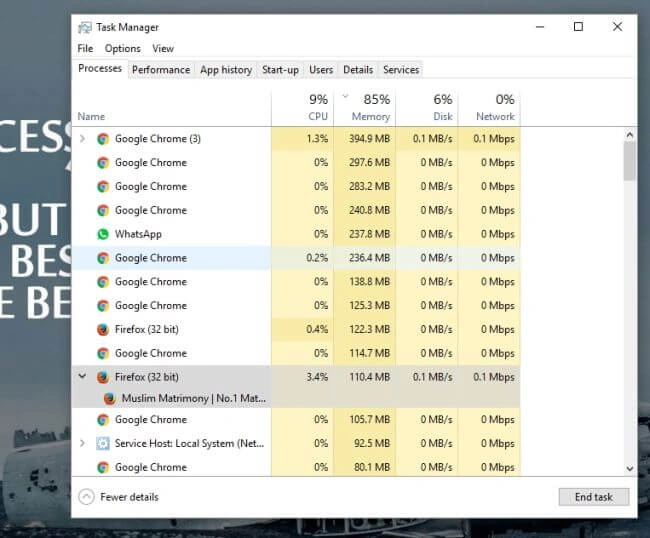The width and height of the screenshot is (650, 538).
Task: Maximize the Task Manager window
Action: pos(578,27)
